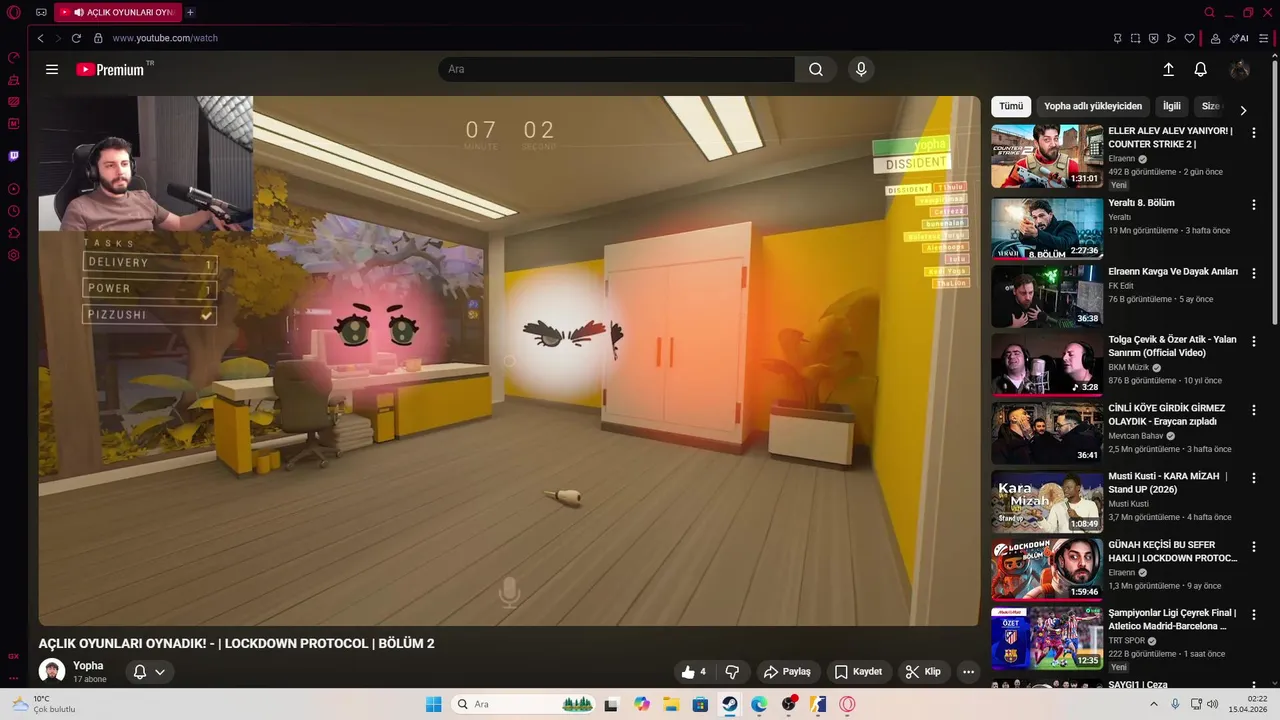Open options for Musti Kusti video
This screenshot has width=1280, height=720.
[1253, 478]
